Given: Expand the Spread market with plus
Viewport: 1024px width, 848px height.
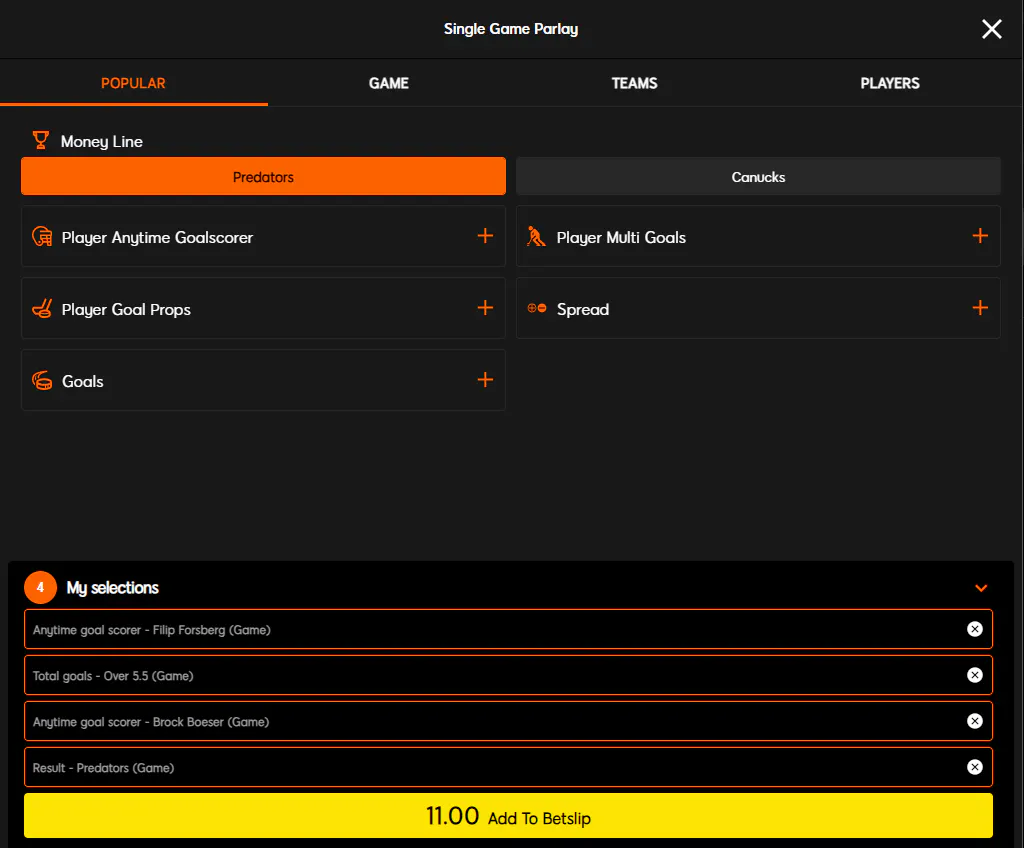Looking at the screenshot, I should (980, 308).
